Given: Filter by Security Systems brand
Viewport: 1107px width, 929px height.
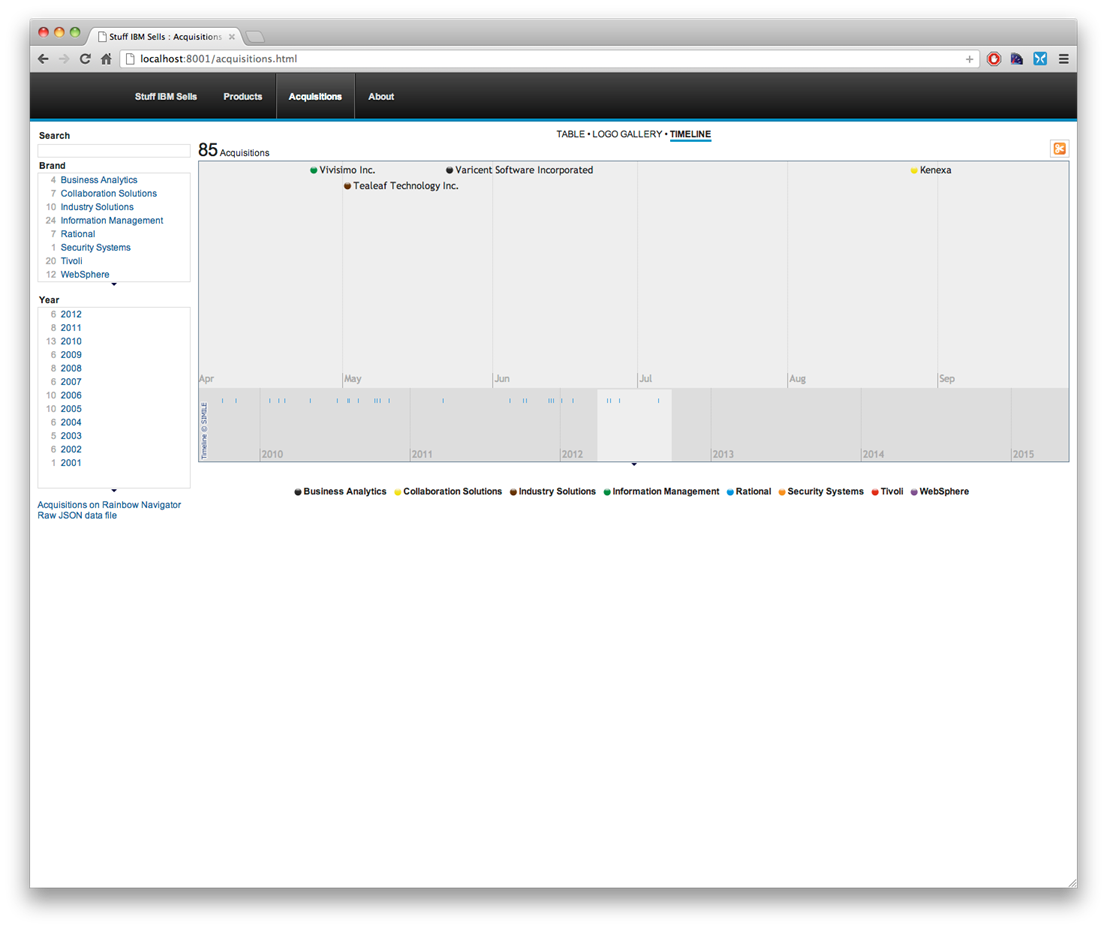Looking at the screenshot, I should click(x=95, y=248).
